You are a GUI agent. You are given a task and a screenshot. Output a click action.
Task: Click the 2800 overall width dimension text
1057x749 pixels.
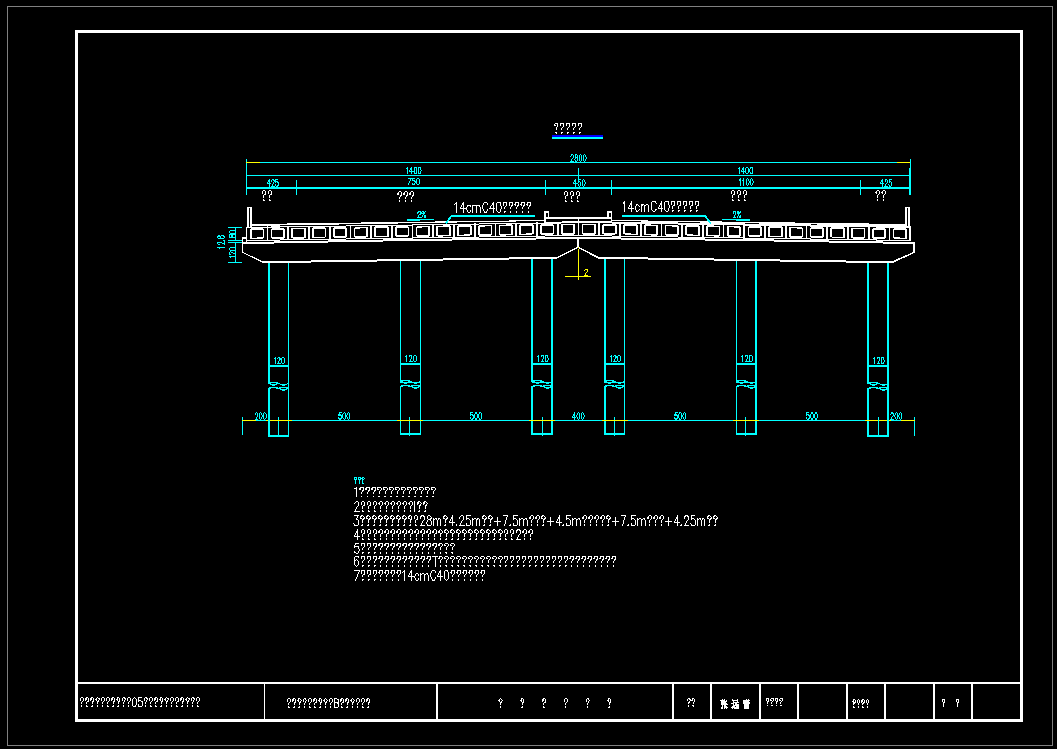[578, 158]
